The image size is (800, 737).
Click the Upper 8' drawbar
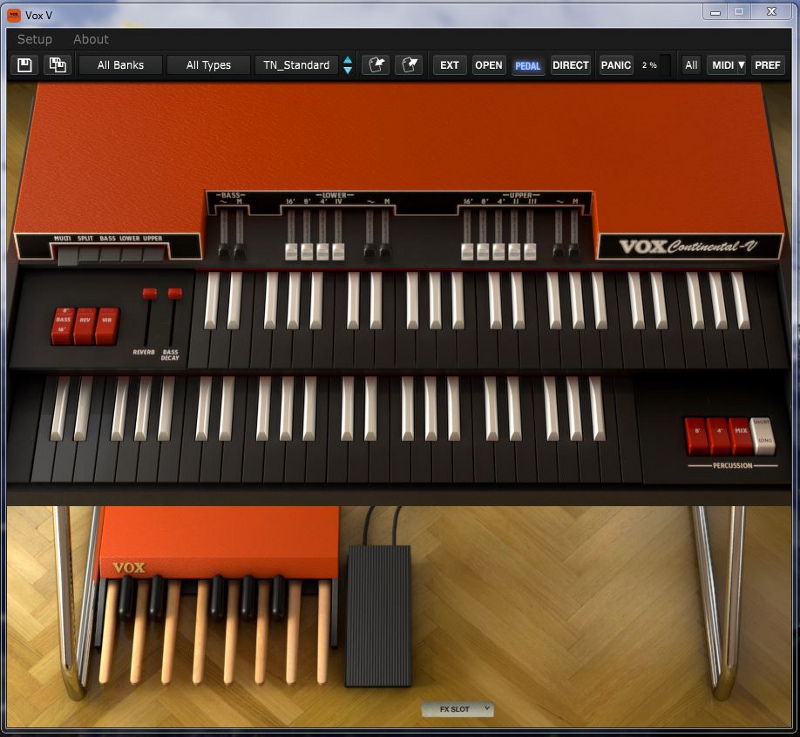click(x=483, y=251)
